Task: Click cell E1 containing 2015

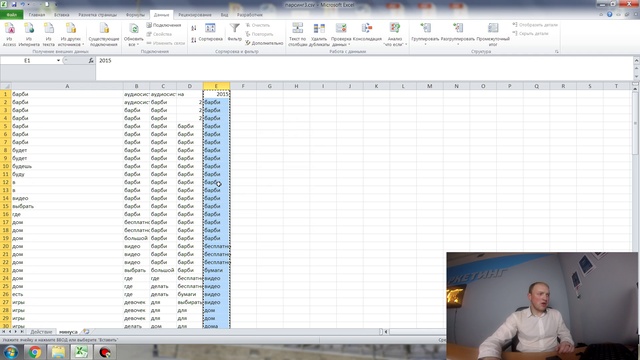Action: [x=216, y=94]
